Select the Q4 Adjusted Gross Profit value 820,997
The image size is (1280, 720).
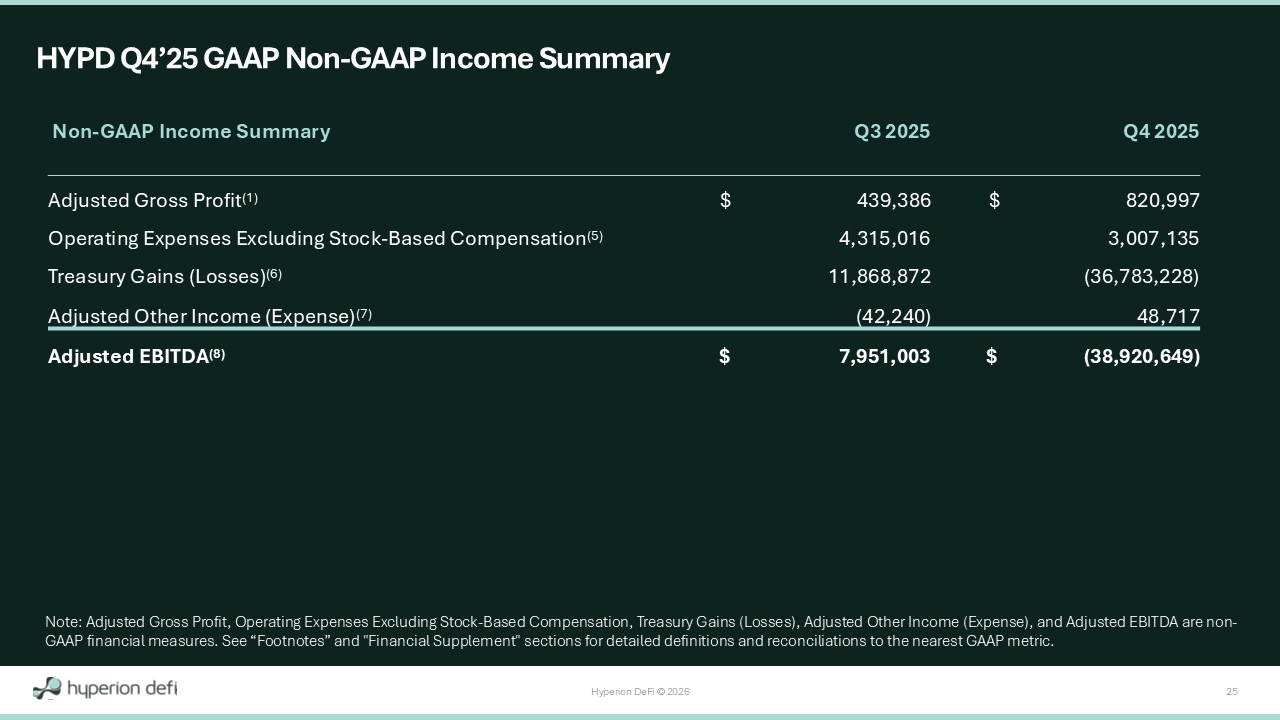[x=1160, y=201]
